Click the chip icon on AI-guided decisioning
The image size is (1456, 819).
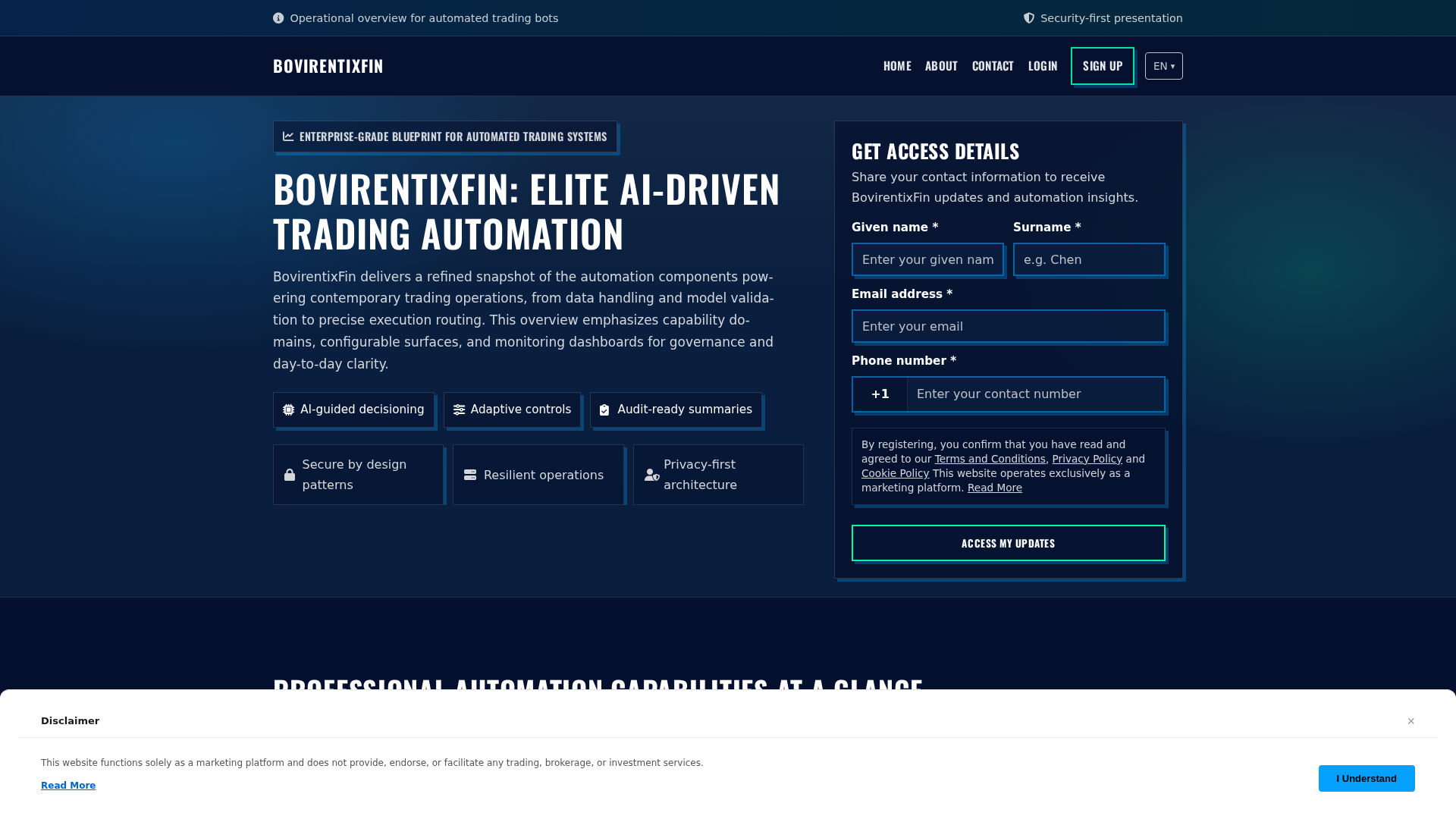point(289,409)
